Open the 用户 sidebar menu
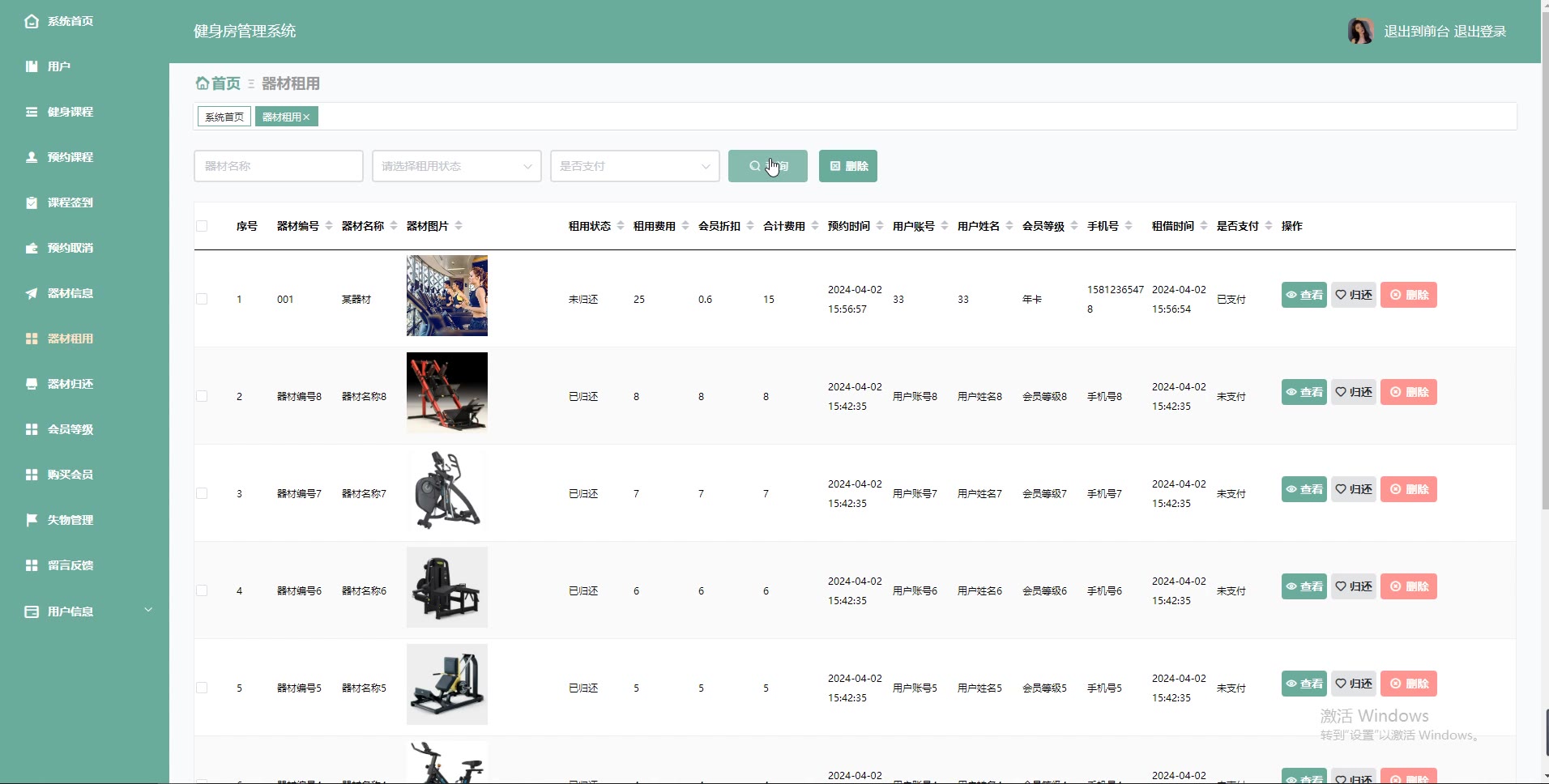The width and height of the screenshot is (1549, 784). [58, 66]
